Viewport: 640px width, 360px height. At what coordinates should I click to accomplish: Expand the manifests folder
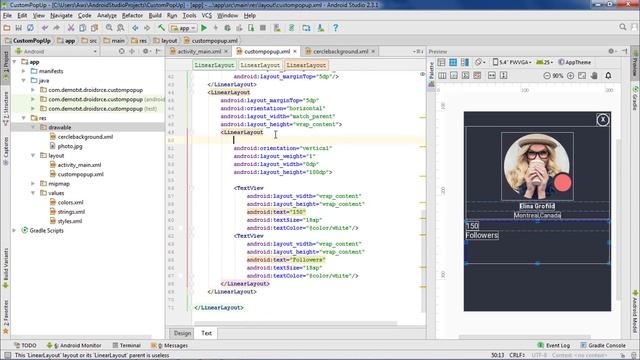coord(24,71)
